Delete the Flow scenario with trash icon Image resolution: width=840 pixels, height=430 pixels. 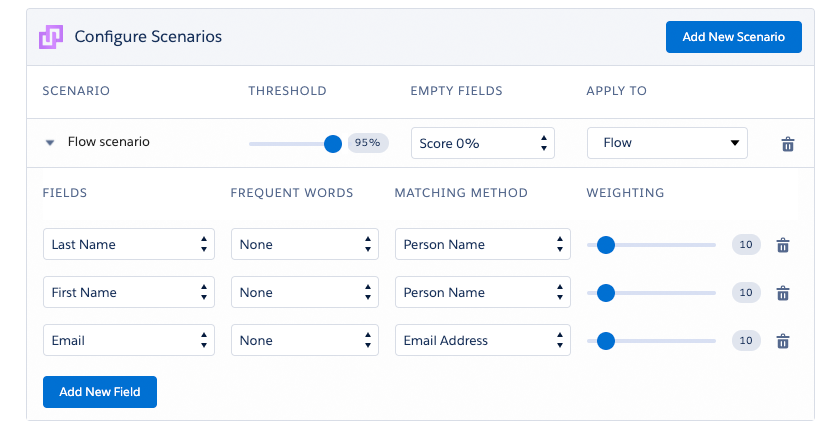(x=788, y=144)
